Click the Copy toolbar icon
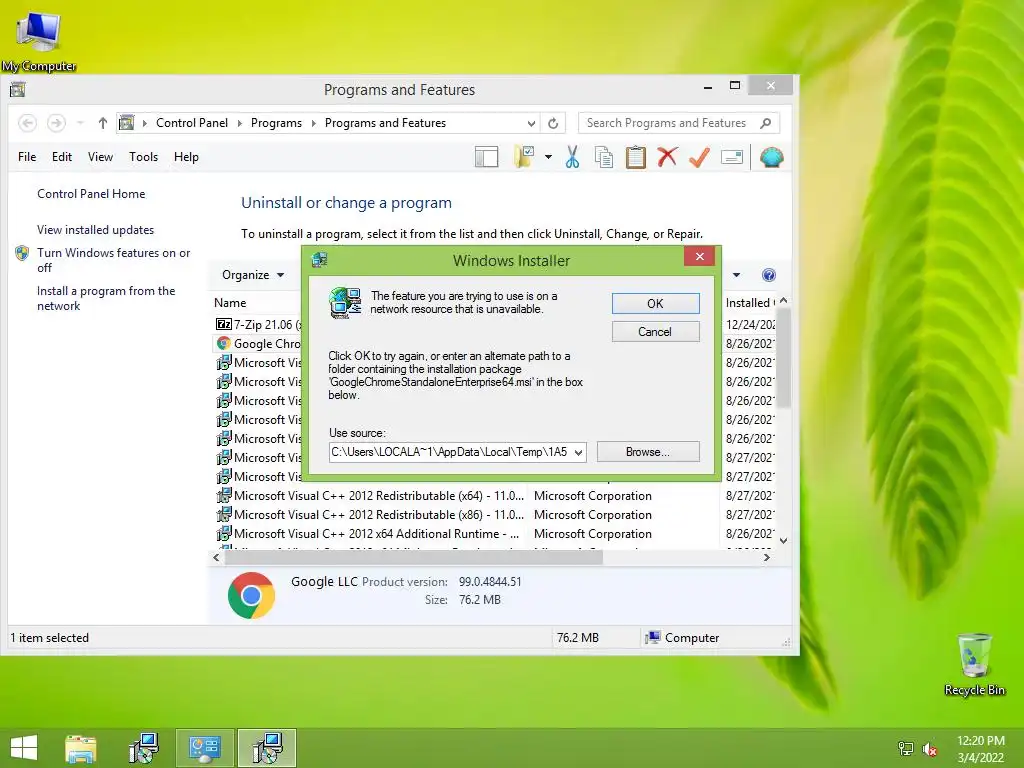 coord(604,157)
